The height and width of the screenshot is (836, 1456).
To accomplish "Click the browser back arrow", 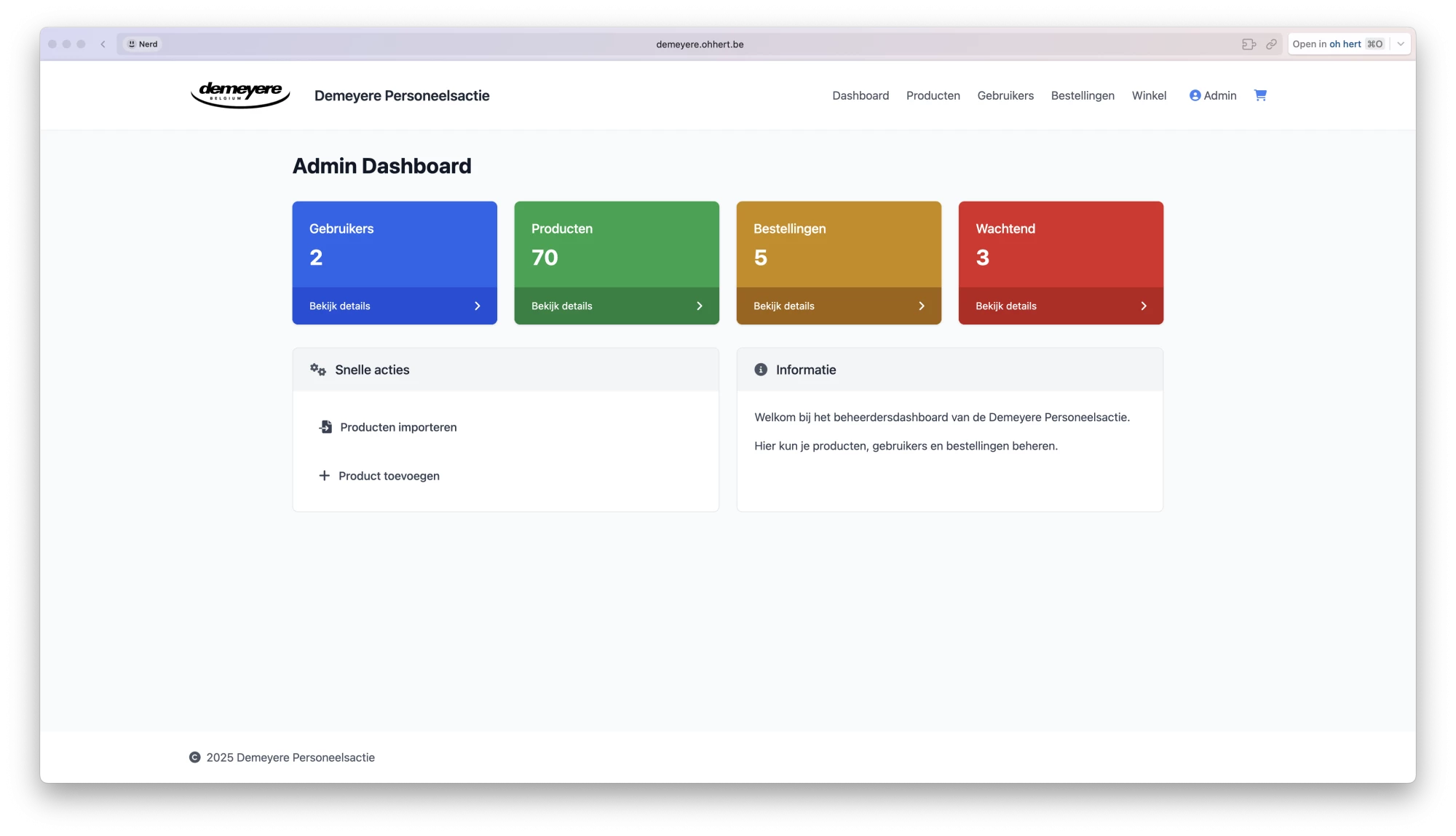I will click(103, 44).
